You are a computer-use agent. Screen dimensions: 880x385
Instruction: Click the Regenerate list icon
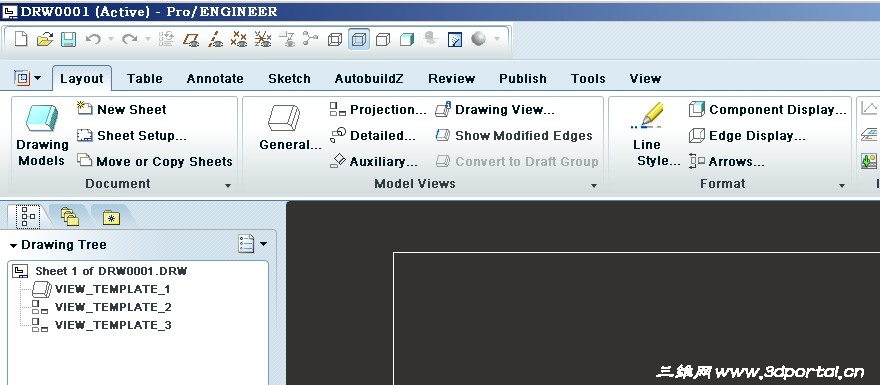pyautogui.click(x=166, y=39)
